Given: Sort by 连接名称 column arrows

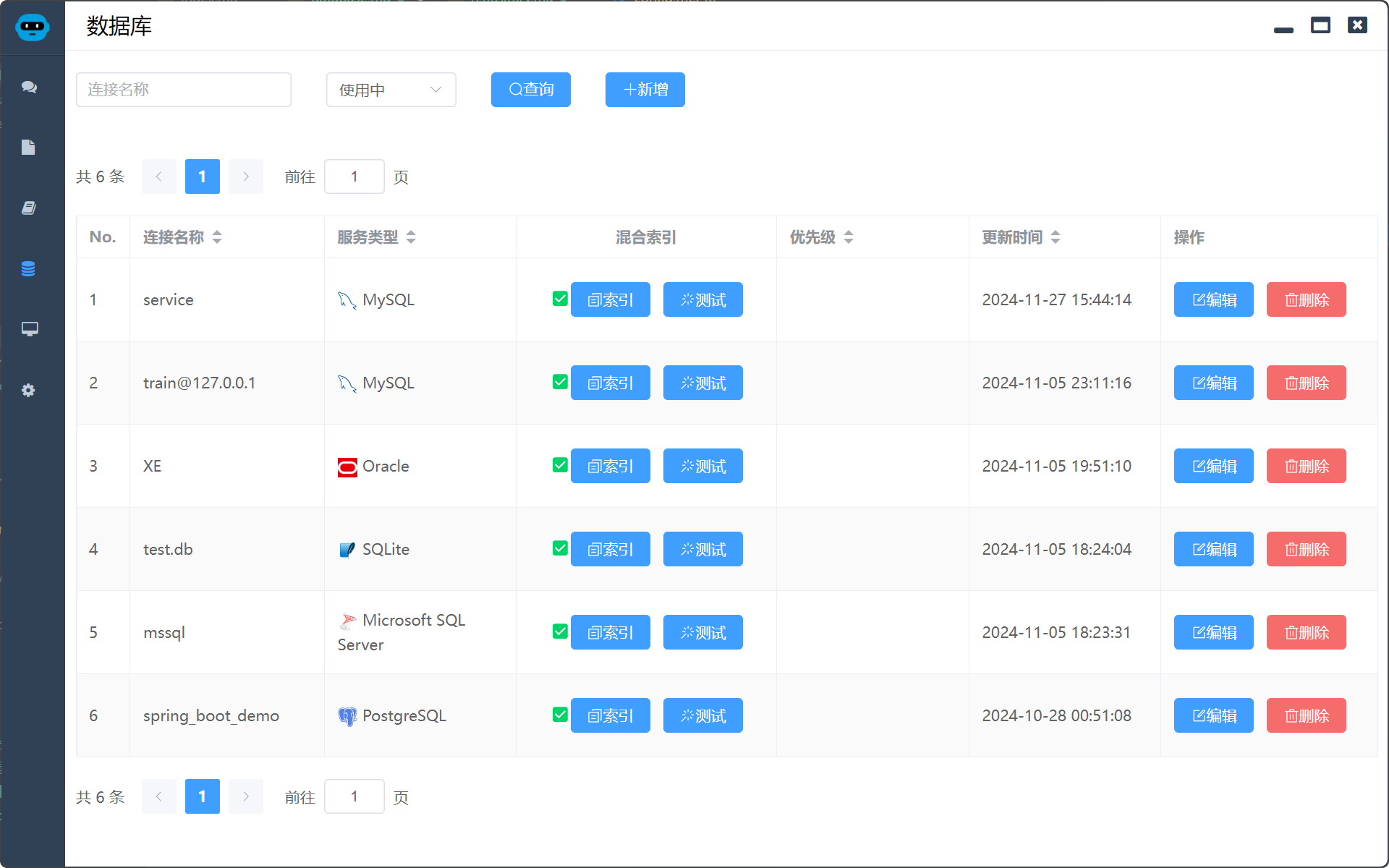Looking at the screenshot, I should coord(217,237).
